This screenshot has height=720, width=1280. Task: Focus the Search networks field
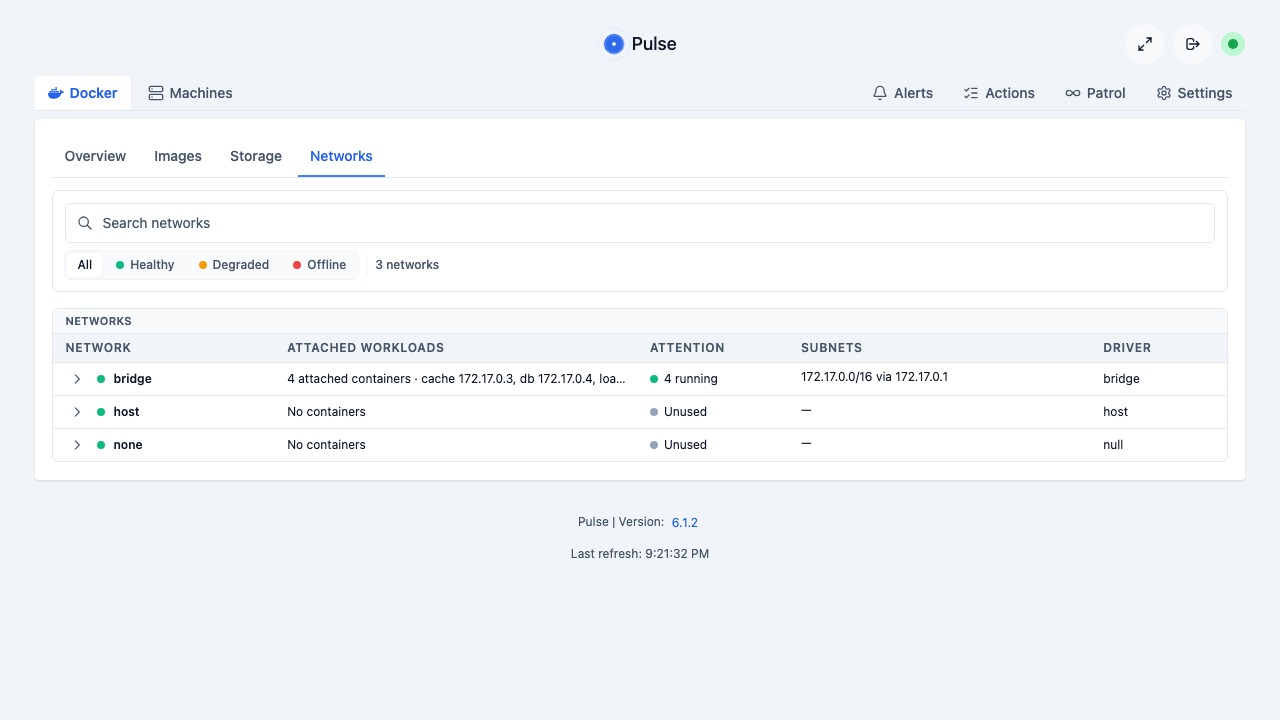[640, 223]
